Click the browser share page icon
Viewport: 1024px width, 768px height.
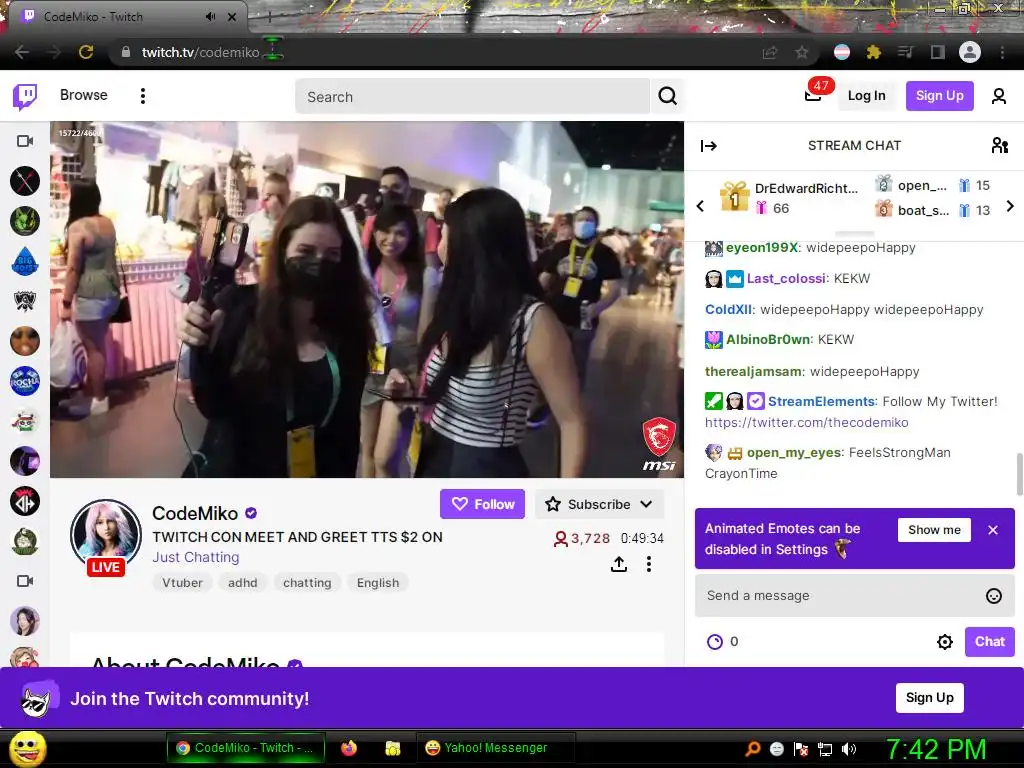770,52
